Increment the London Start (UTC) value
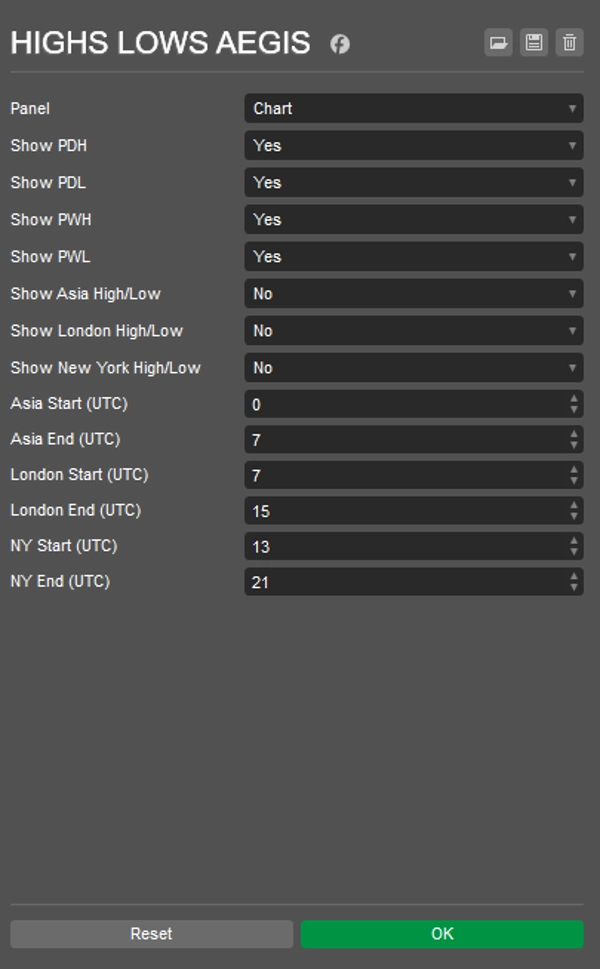 (x=572, y=472)
